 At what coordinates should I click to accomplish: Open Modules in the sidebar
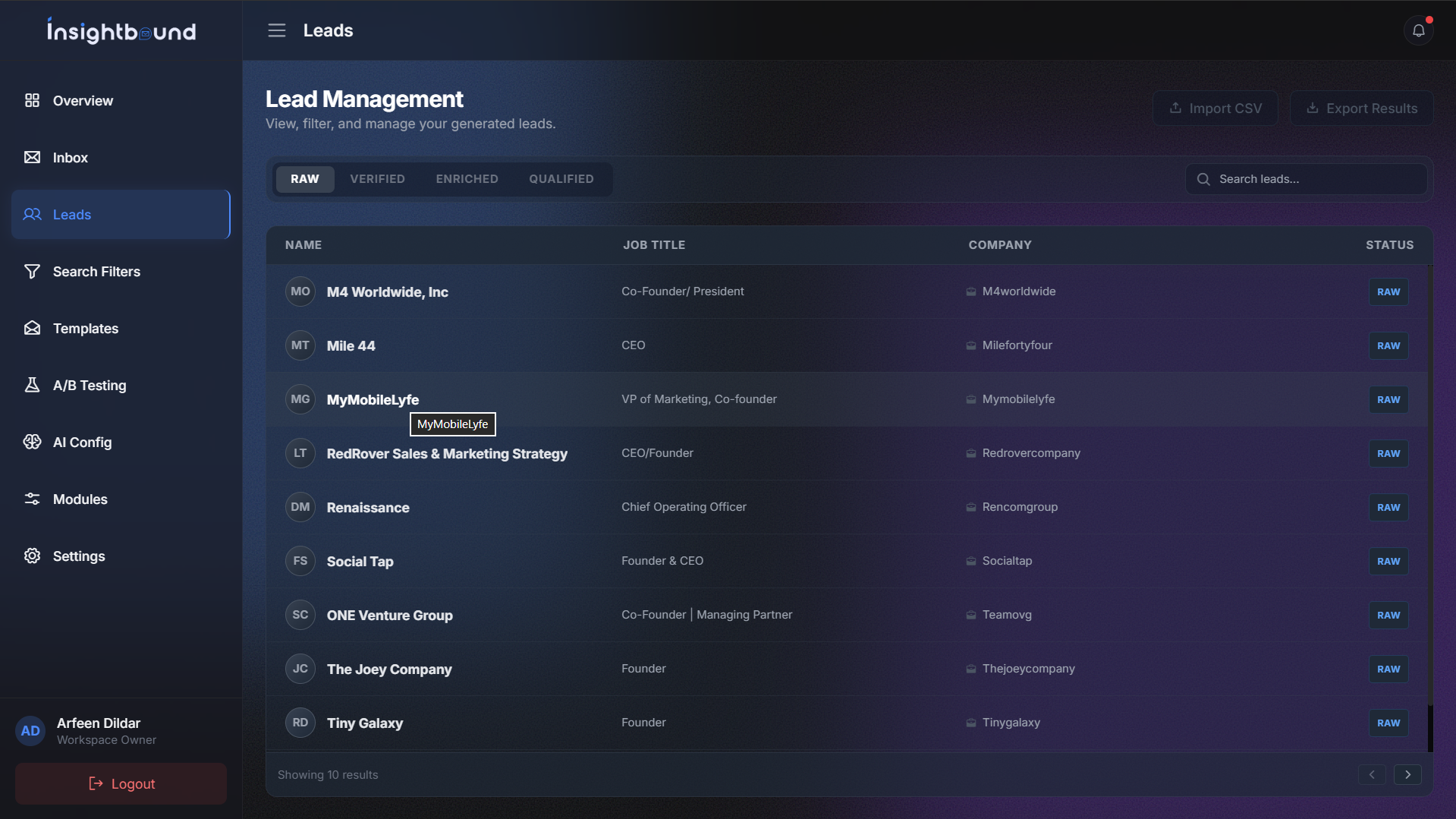click(121, 499)
